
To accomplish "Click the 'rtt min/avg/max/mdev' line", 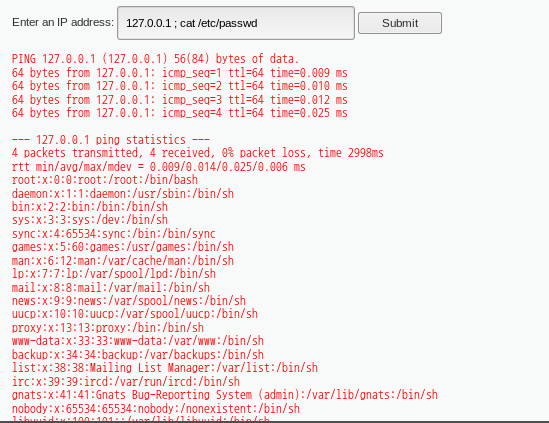I will (159, 167).
